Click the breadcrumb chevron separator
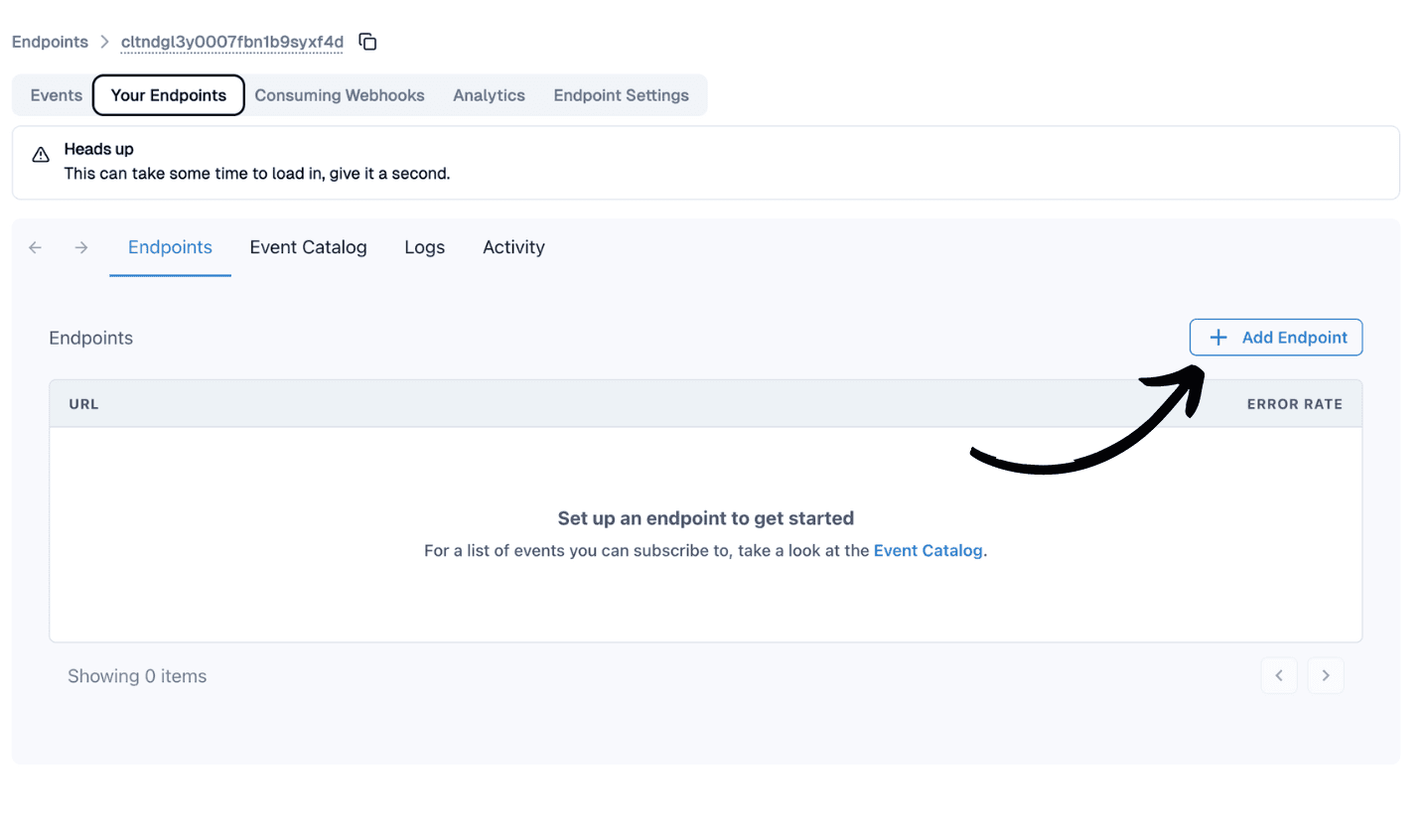The width and height of the screenshot is (1426, 840). (x=104, y=42)
